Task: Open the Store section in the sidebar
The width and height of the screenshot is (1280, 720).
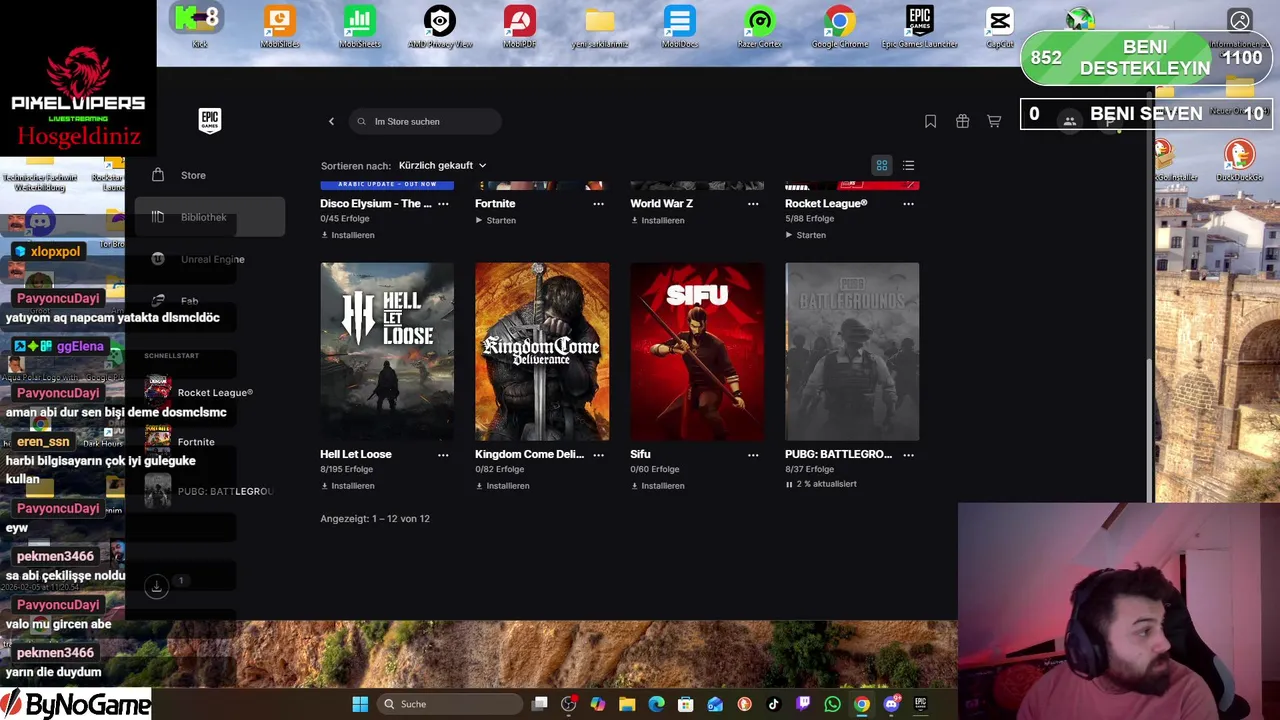Action: coord(210,175)
